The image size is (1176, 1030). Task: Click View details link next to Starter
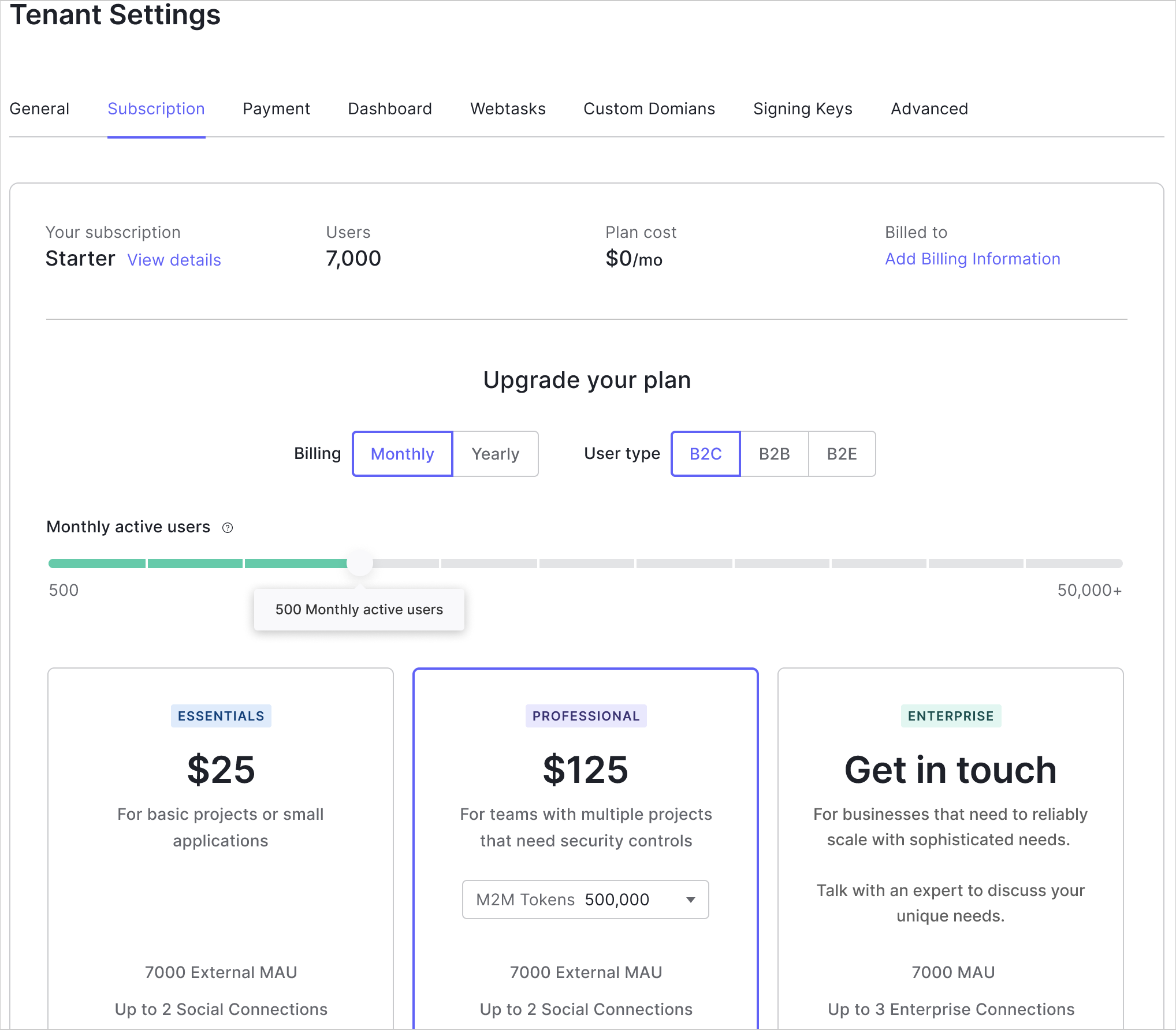174,260
